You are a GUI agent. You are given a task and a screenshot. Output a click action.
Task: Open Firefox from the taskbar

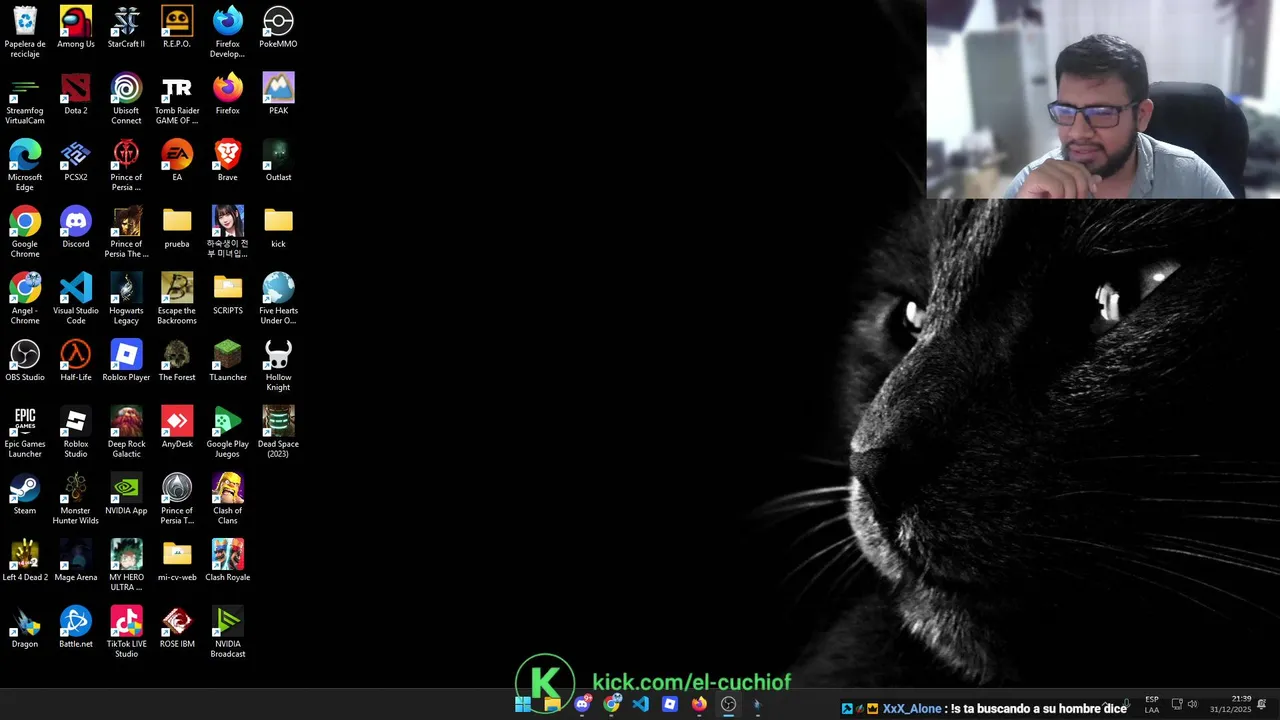[x=699, y=704]
